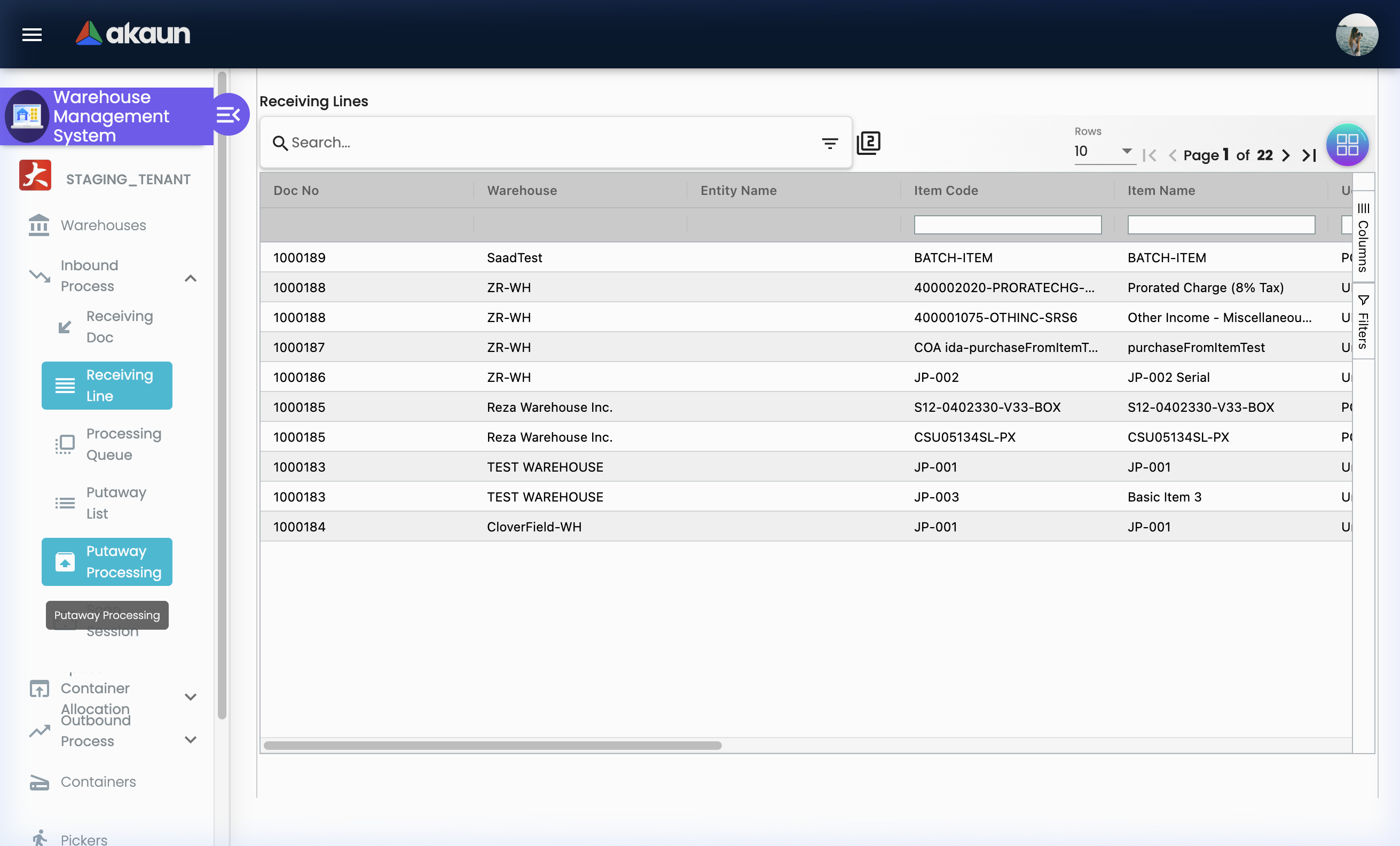Click the Item Code filter input field
The image size is (1400, 846).
(1008, 224)
